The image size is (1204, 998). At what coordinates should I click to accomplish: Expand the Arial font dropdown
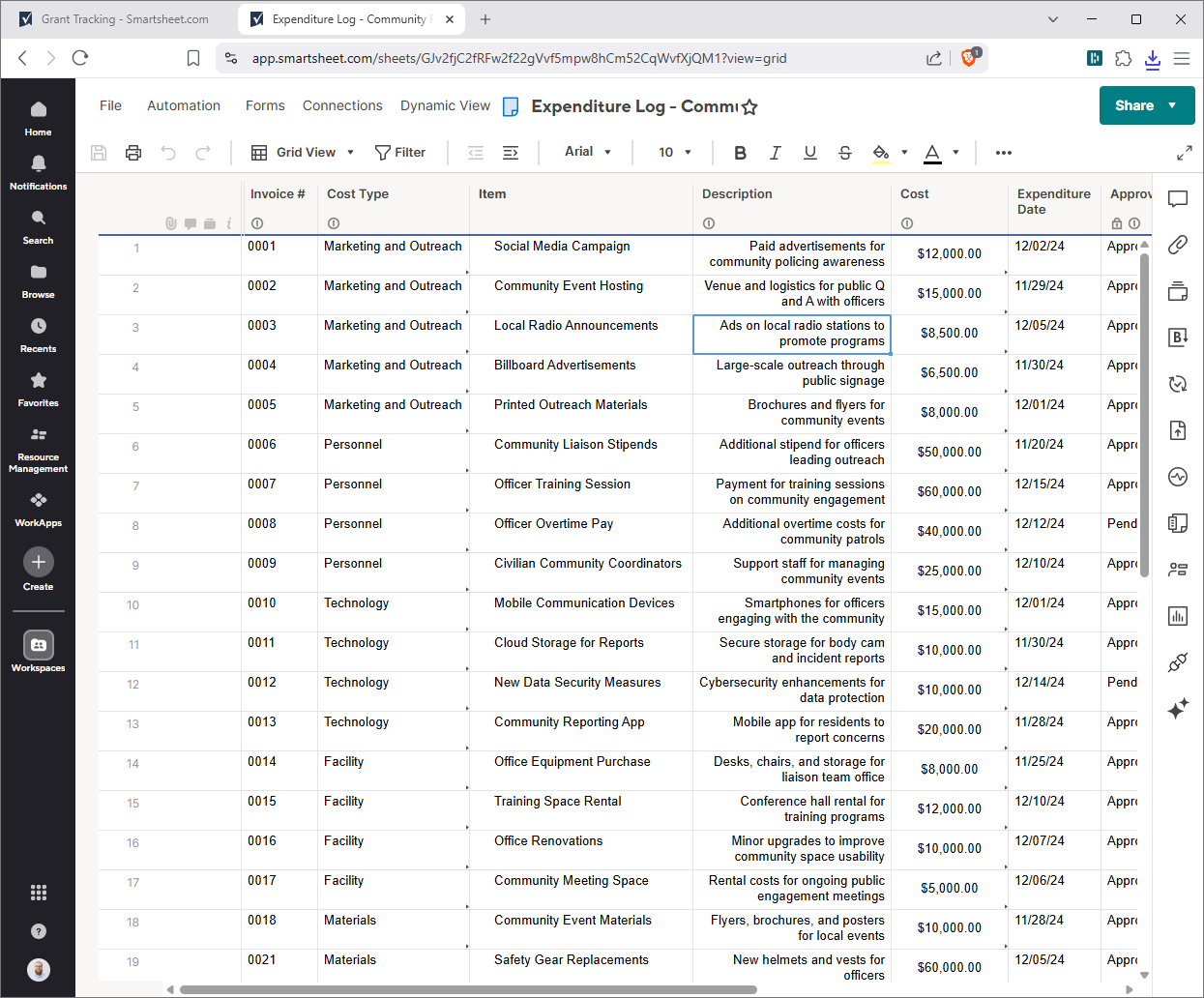pos(588,152)
